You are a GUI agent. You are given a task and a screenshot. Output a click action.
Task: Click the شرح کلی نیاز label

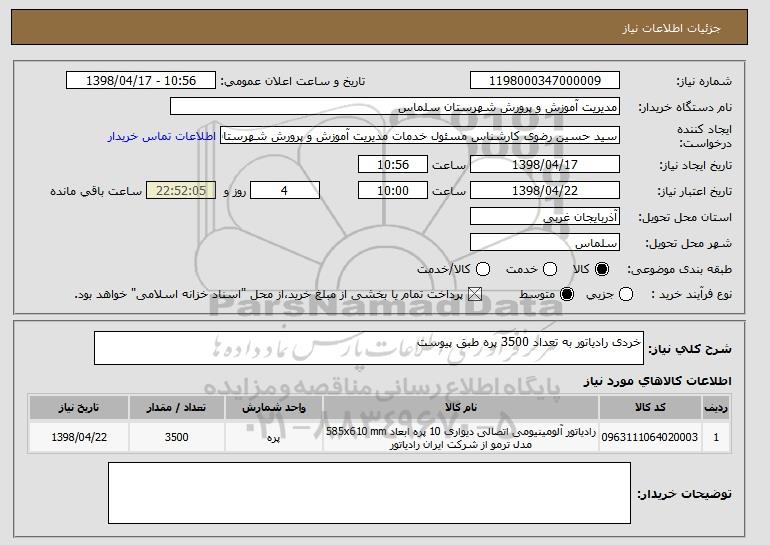click(690, 349)
